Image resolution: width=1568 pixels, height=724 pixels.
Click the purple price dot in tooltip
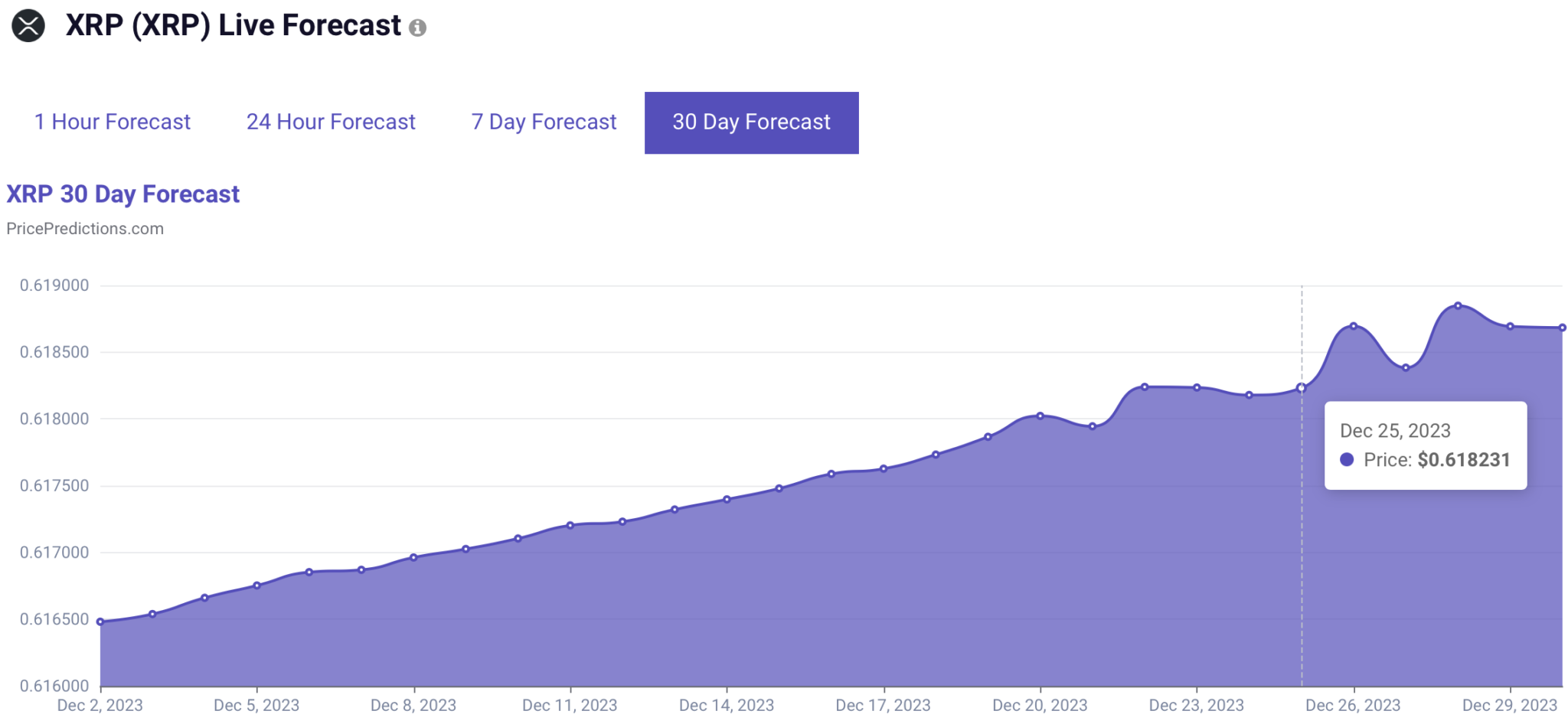1347,460
